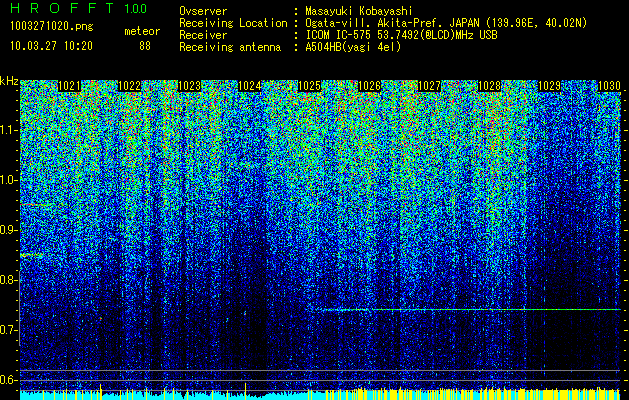This screenshot has width=629, height=400.
Task: Click the receiver text ICOM IC-575
Action: point(338,35)
